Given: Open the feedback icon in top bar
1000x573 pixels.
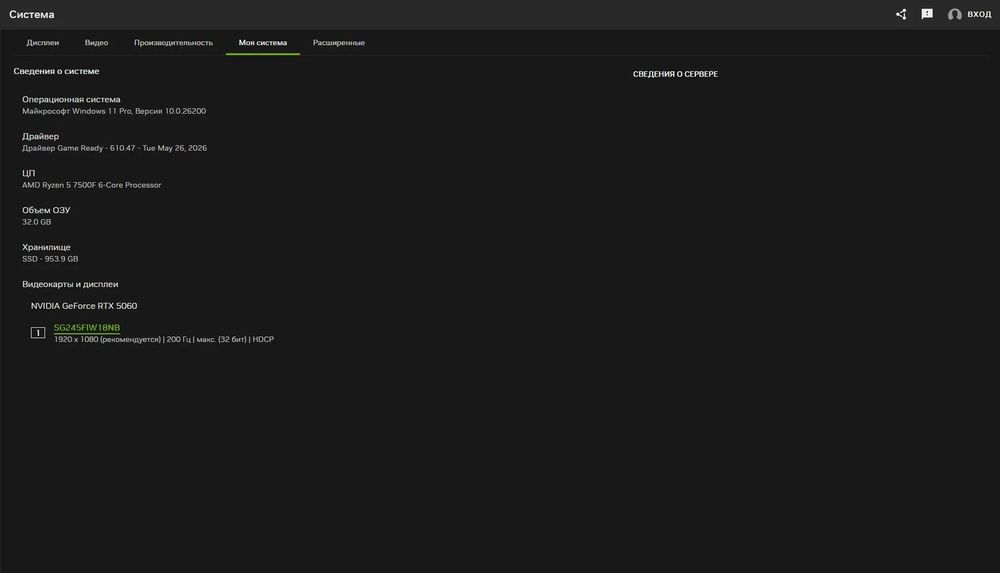Looking at the screenshot, I should [x=927, y=14].
